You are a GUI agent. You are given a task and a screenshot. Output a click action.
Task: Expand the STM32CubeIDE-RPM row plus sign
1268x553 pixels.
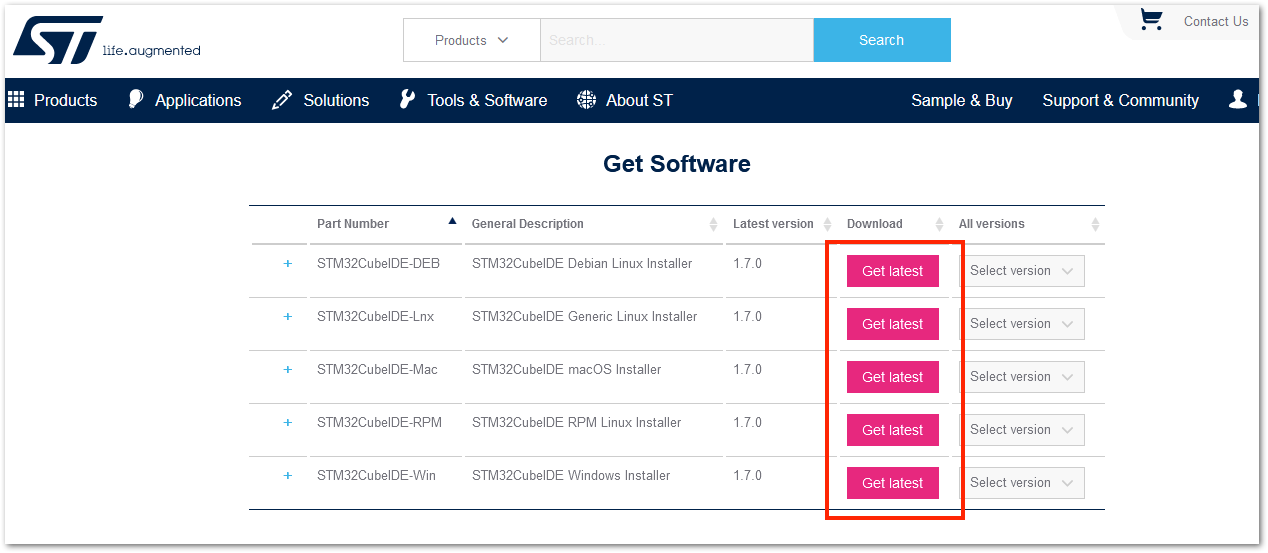pos(288,423)
